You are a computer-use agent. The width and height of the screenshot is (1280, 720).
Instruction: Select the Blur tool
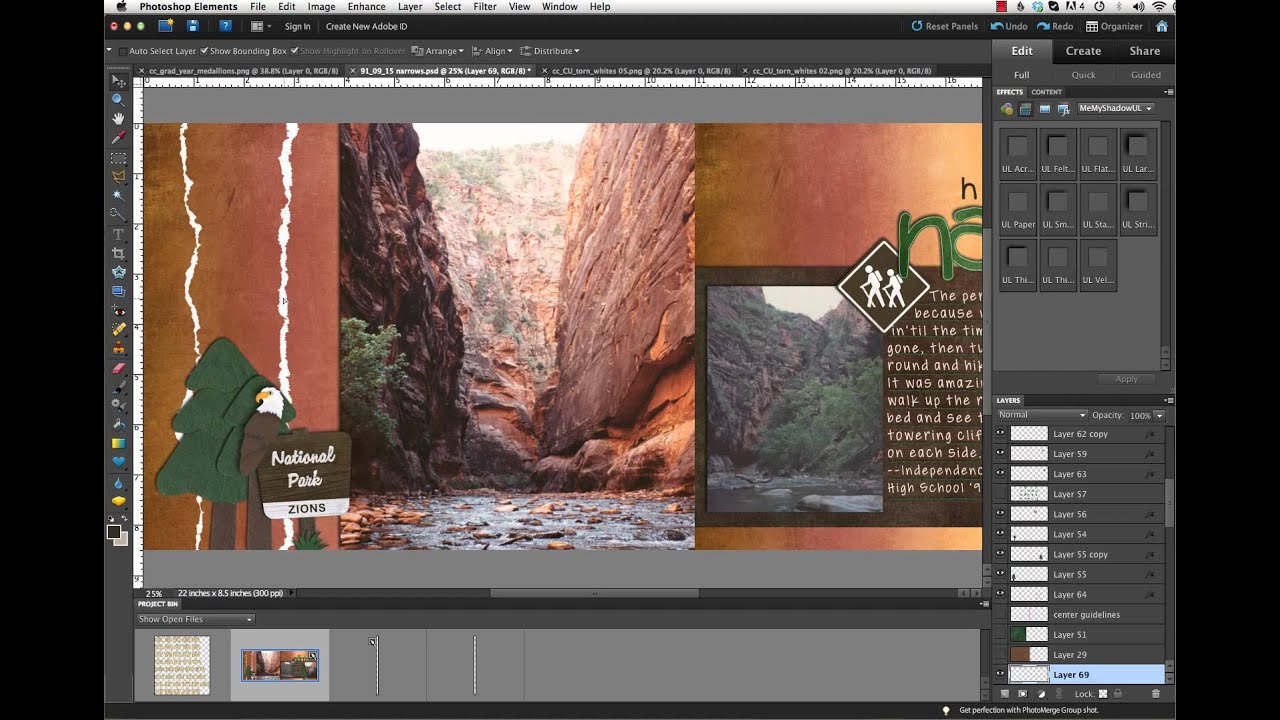click(x=119, y=483)
